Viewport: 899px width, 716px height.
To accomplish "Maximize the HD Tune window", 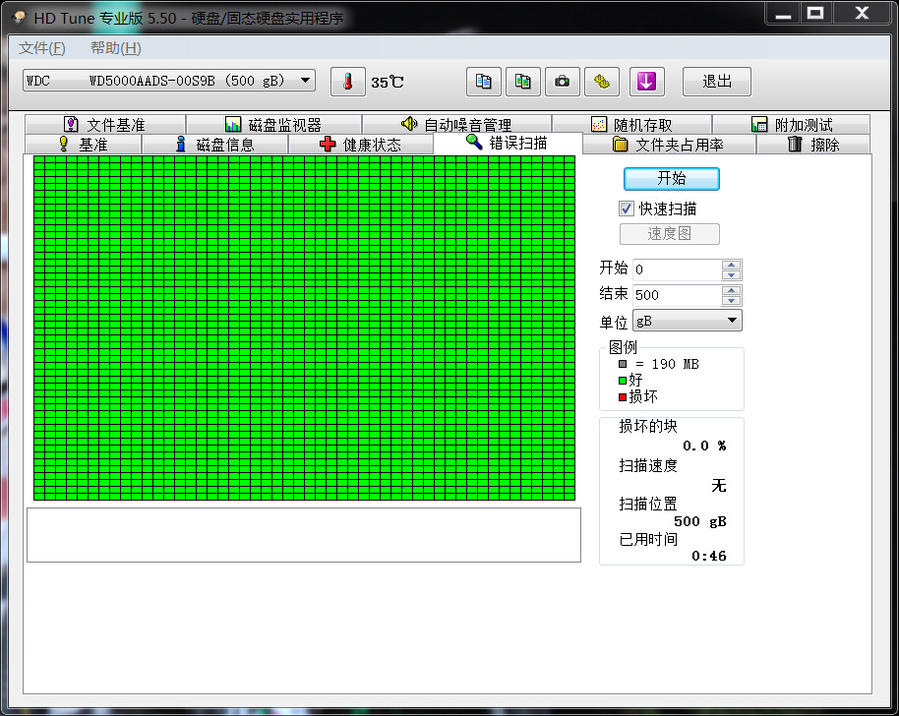I will point(815,14).
